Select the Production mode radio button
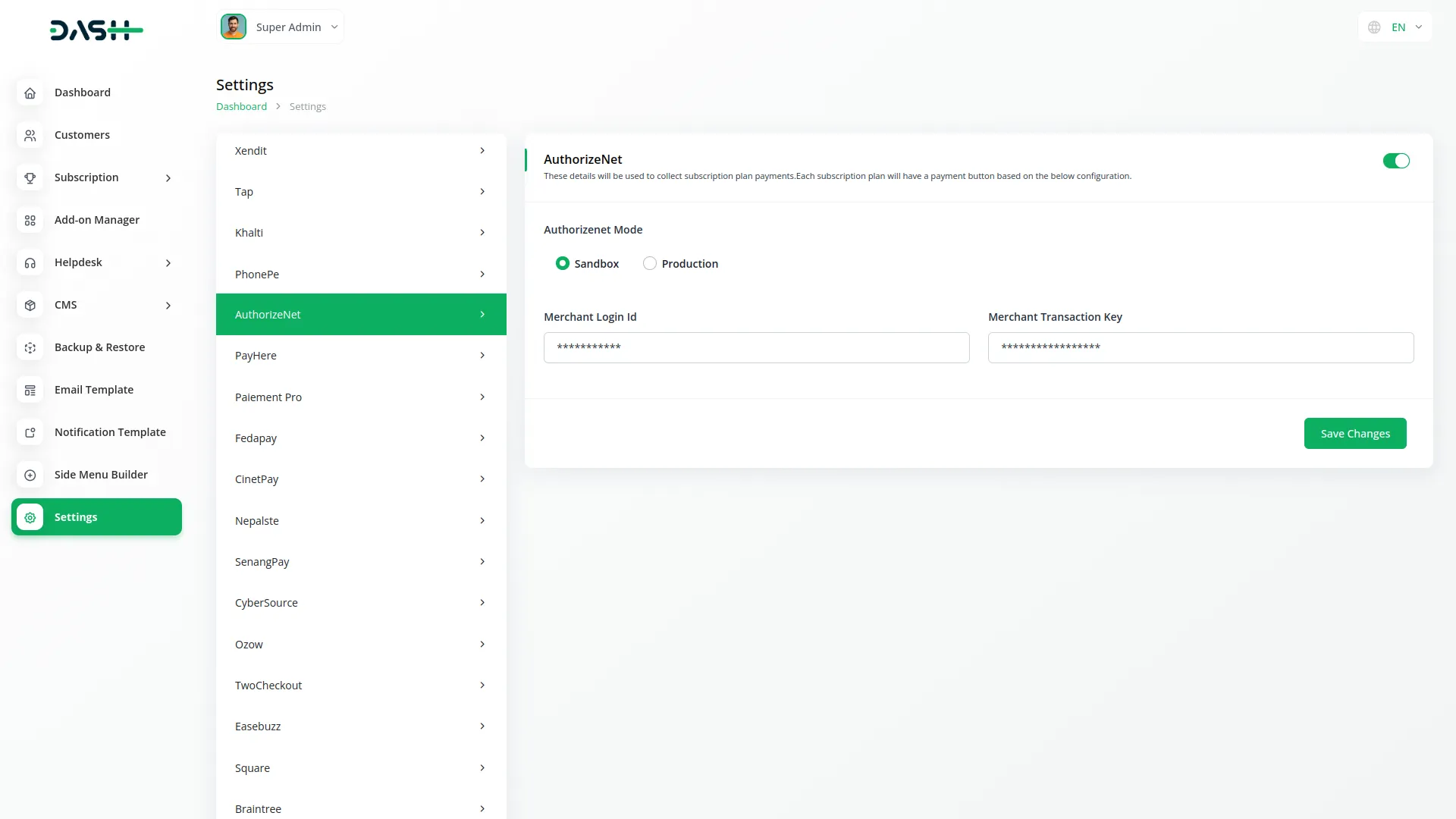The width and height of the screenshot is (1456, 819). (x=650, y=263)
